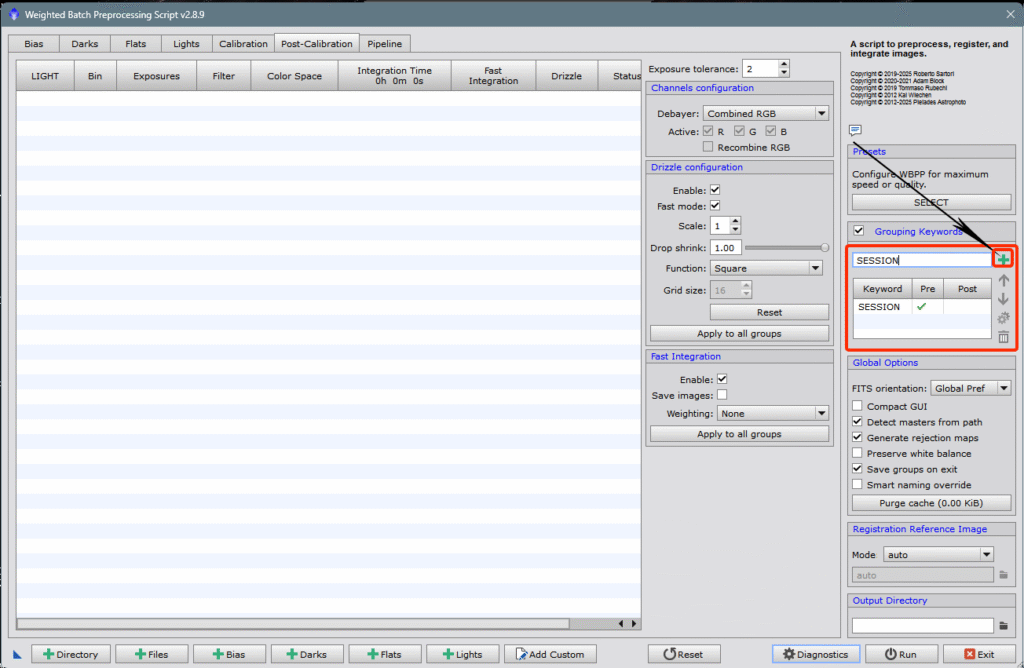The height and width of the screenshot is (668, 1024).
Task: Open the Registration Mode auto dropdown
Action: 937,554
